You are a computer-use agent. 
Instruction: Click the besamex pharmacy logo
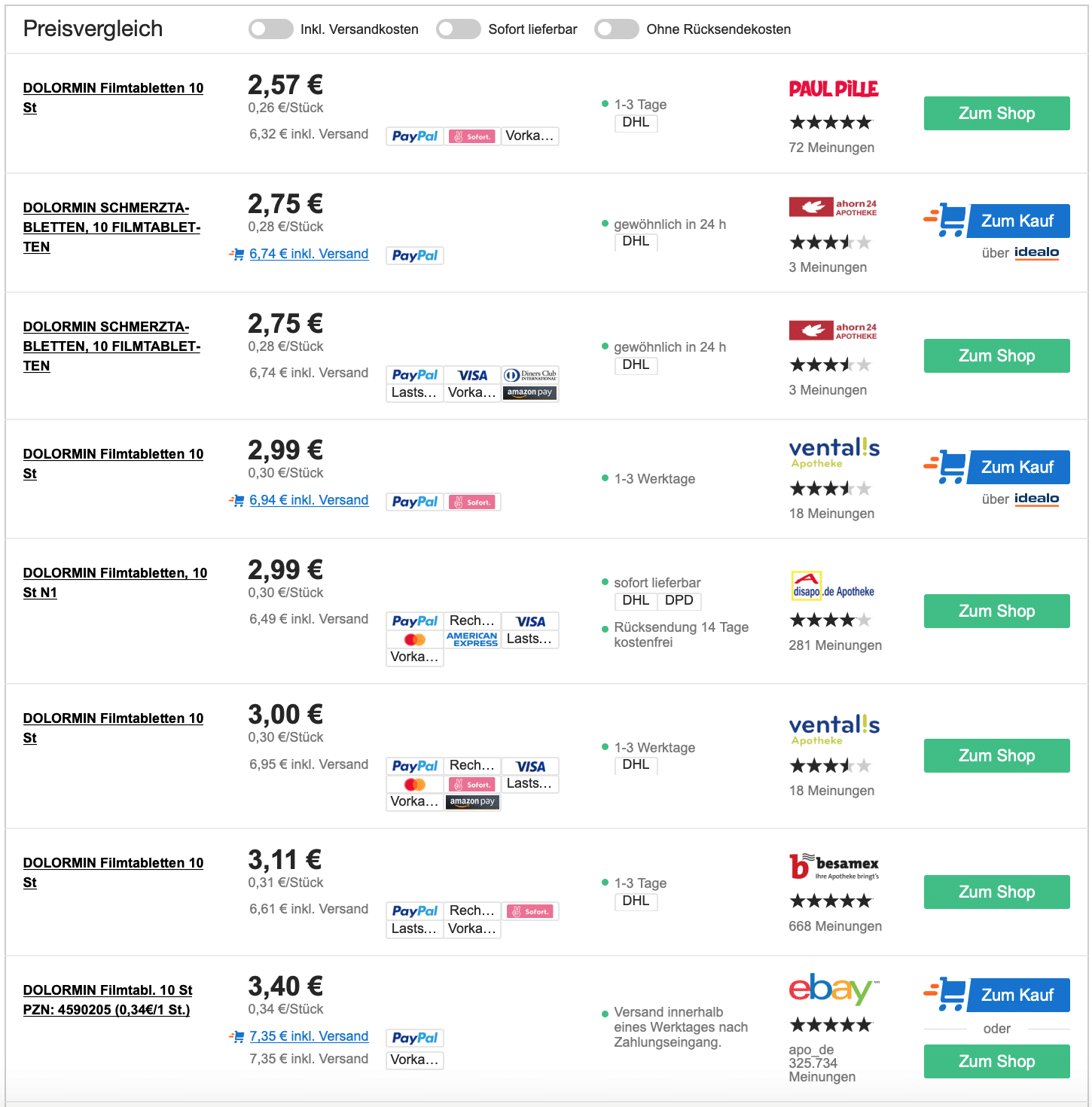[834, 866]
